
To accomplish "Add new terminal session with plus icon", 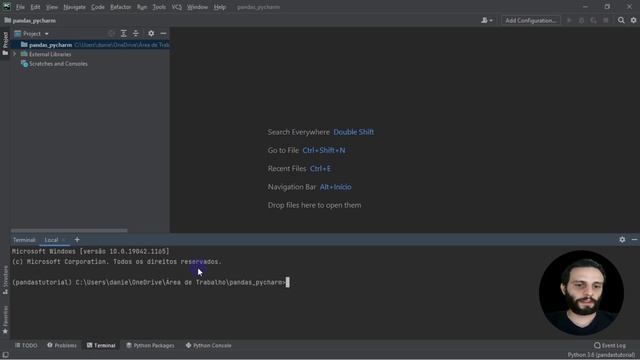I will click(x=77, y=240).
